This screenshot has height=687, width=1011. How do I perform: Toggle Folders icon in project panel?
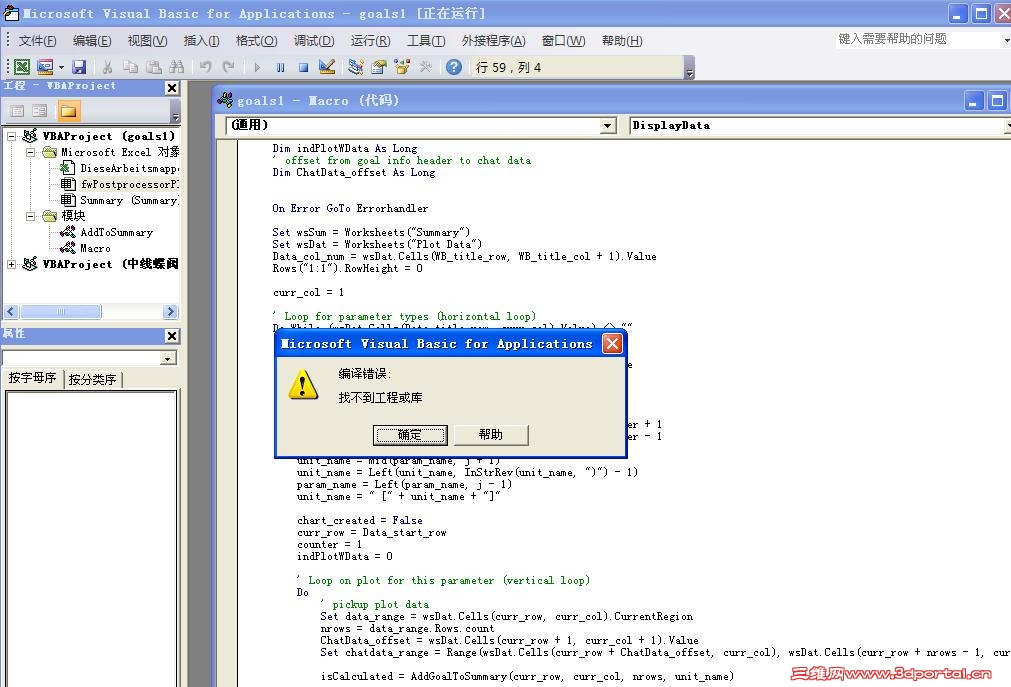point(68,111)
